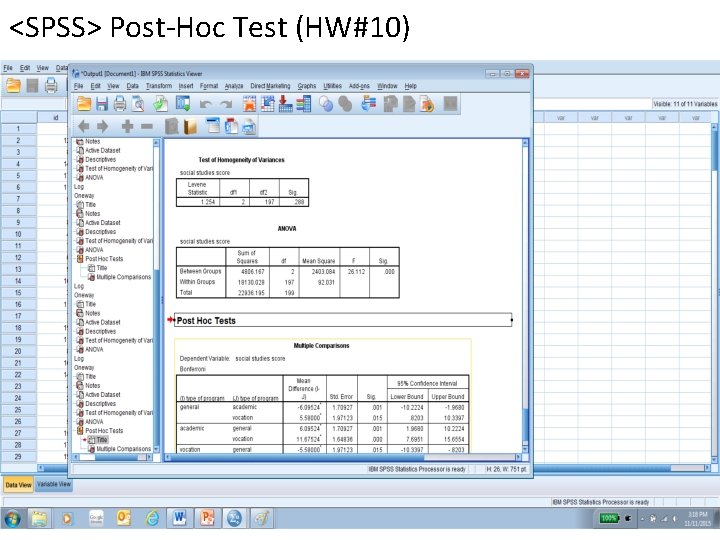Click the Collapse minus icon
Viewport: 720px width, 540px height.
[146, 126]
